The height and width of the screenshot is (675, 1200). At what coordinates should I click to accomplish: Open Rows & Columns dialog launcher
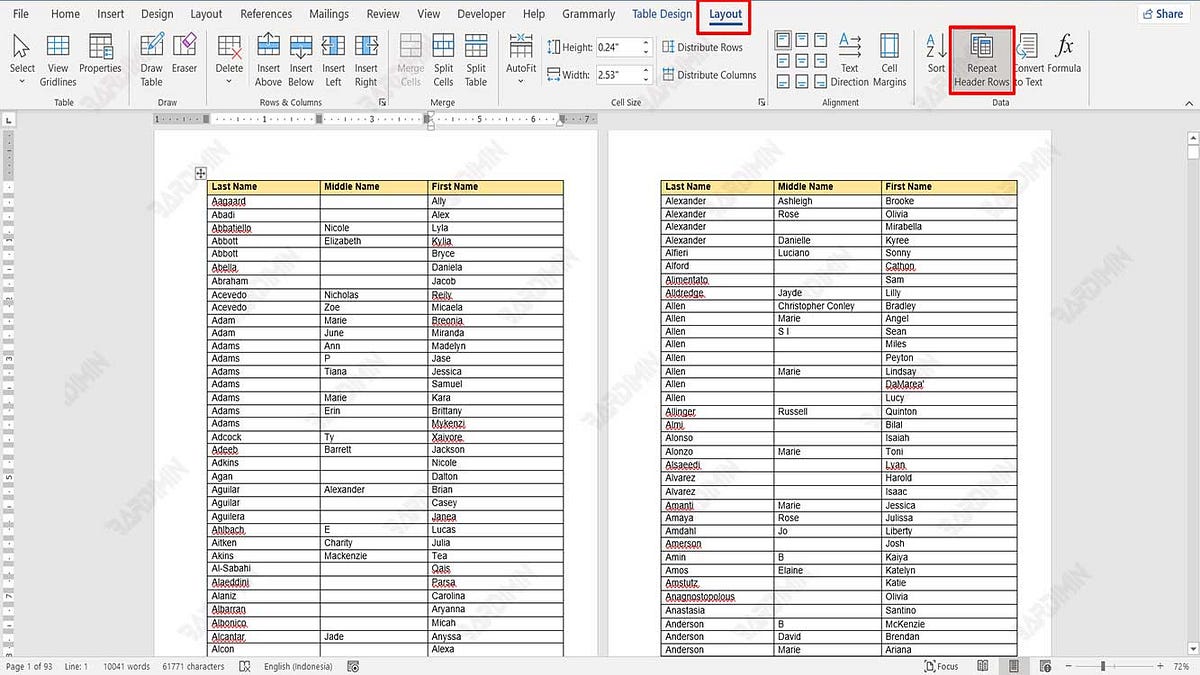tap(382, 102)
